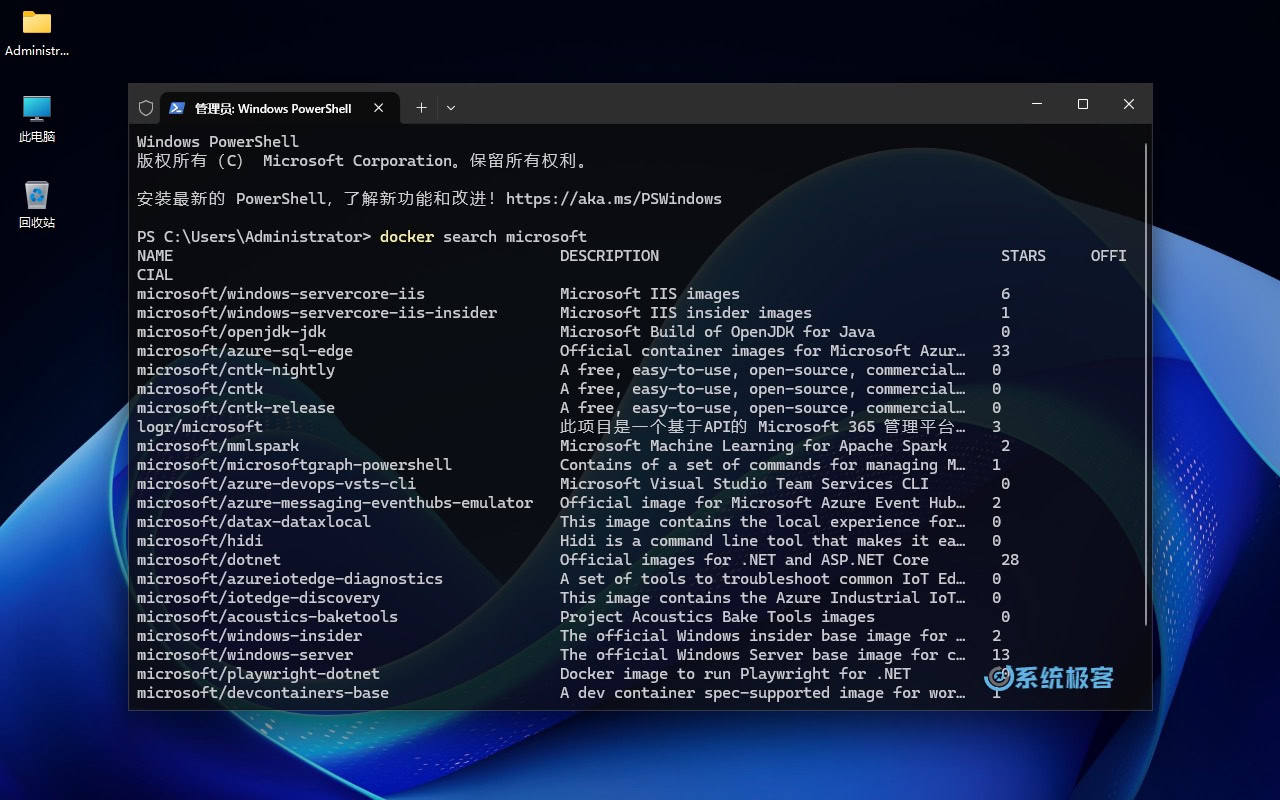Click microsoft/windows-server entry

point(245,655)
